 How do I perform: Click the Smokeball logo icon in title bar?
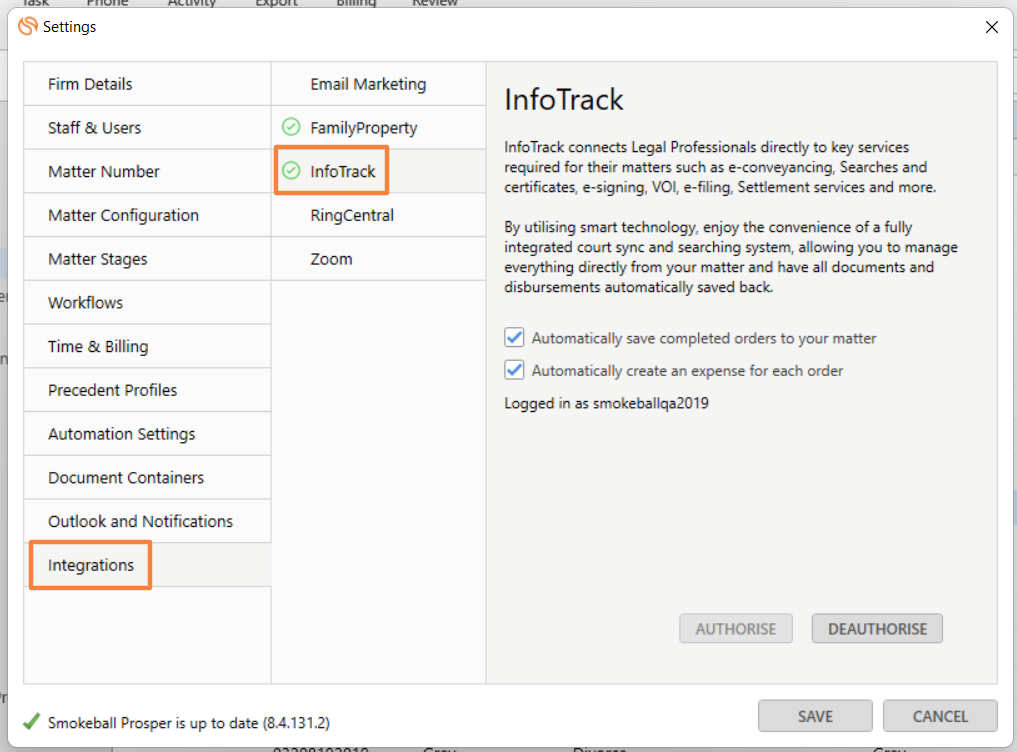[28, 27]
